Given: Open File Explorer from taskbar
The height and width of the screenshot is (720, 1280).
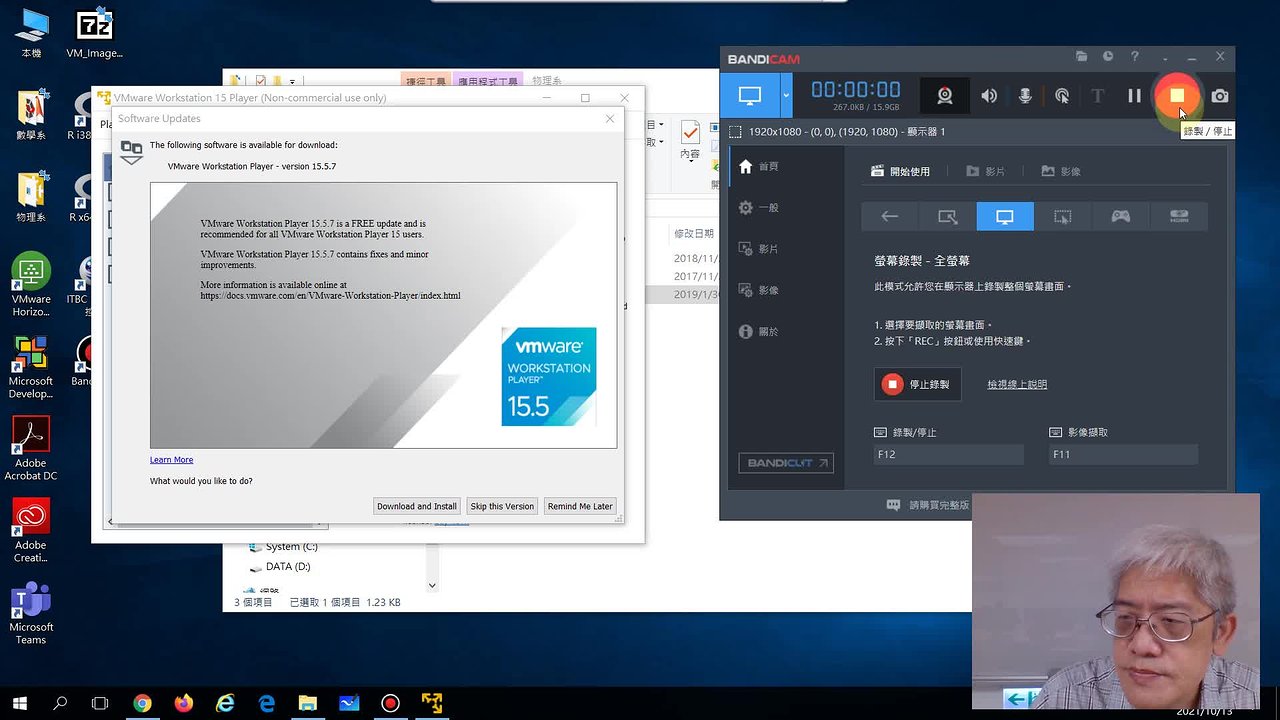Looking at the screenshot, I should (x=307, y=703).
